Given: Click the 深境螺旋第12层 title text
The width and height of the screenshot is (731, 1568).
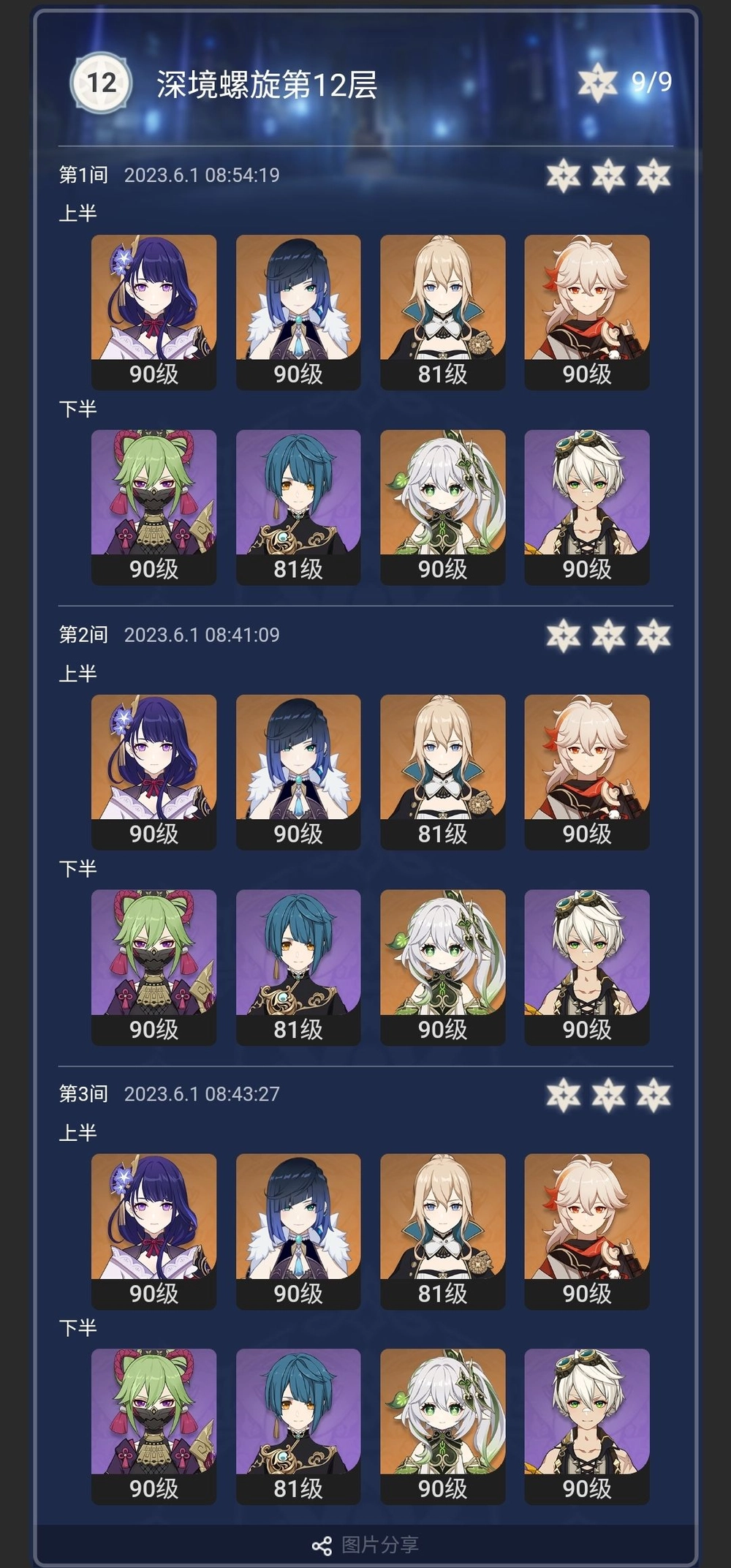Looking at the screenshot, I should (267, 85).
